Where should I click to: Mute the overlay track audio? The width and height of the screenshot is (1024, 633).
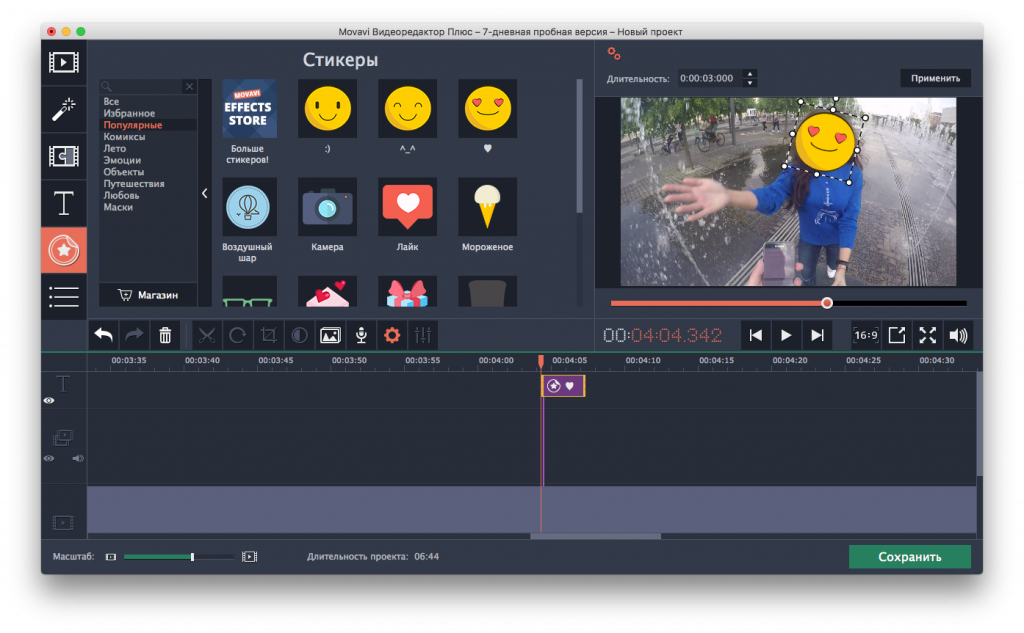coord(78,458)
